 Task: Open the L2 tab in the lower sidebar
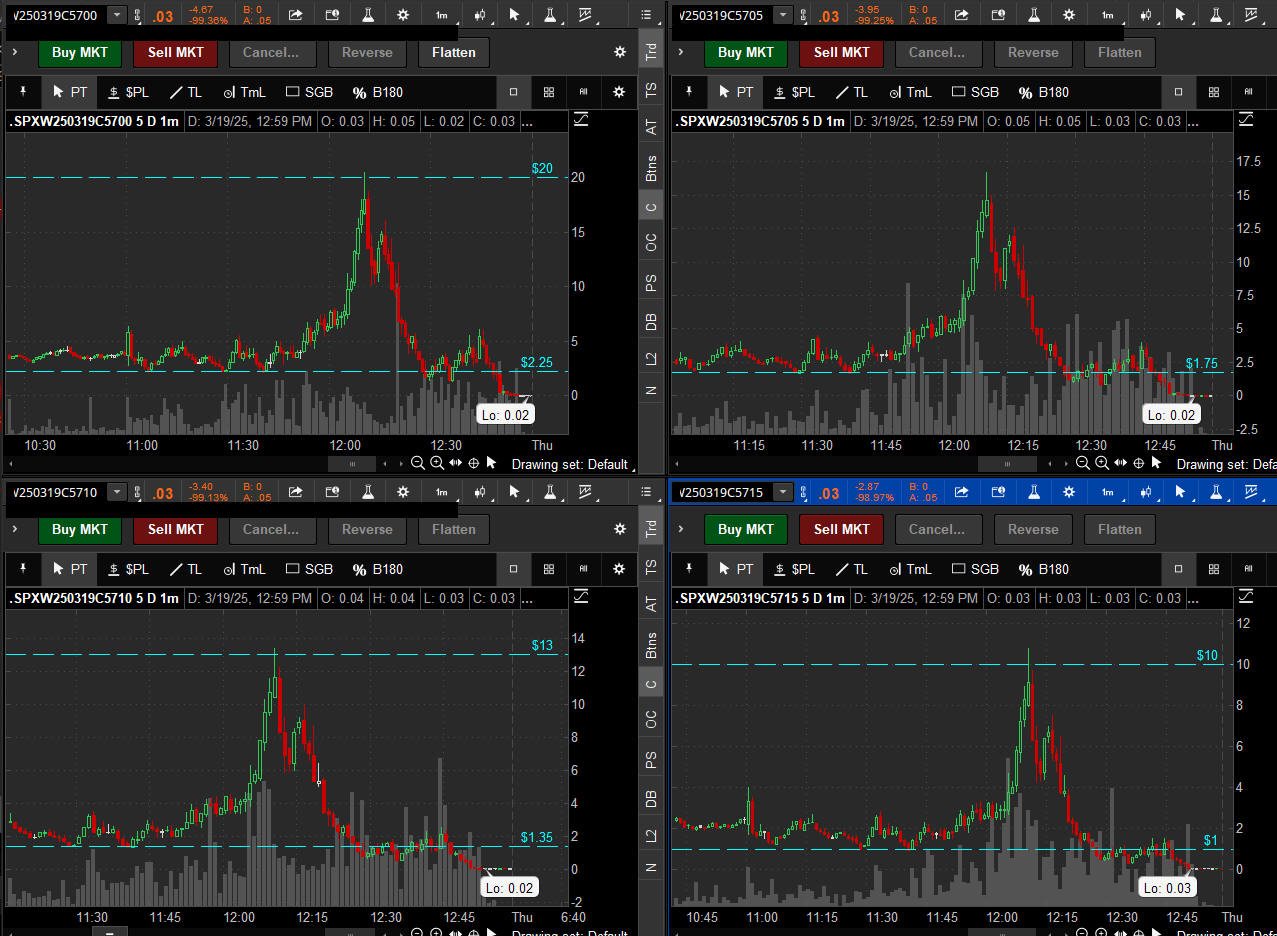tap(652, 835)
